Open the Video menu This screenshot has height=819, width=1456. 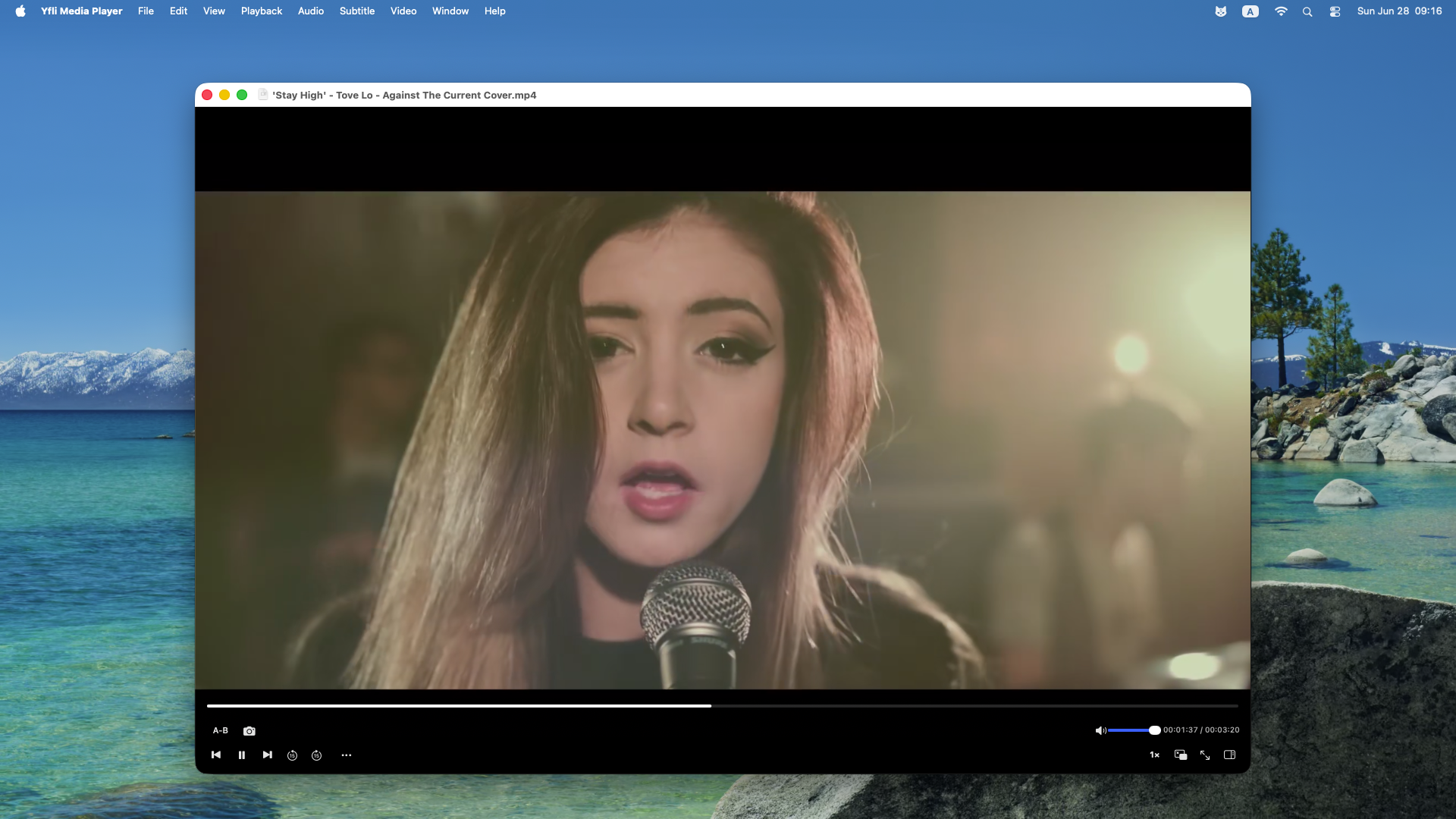403,11
